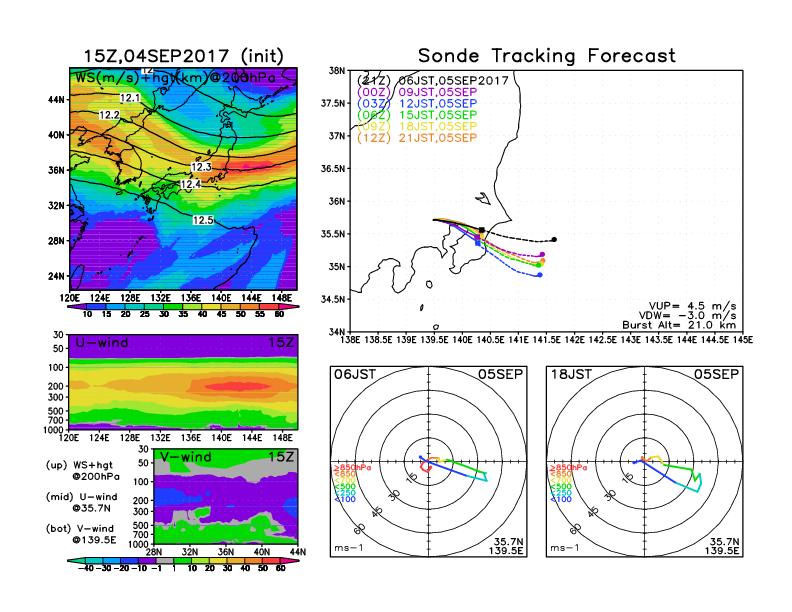
Task: Select the black "(21Z) 06JST,05SEP2017" legend entry
Action: tap(432, 81)
